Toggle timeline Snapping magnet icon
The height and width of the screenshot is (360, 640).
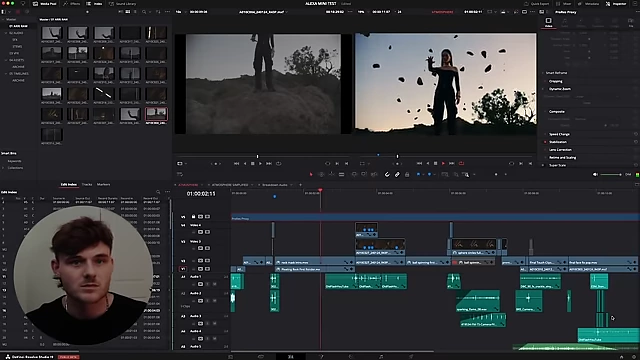[x=387, y=175]
